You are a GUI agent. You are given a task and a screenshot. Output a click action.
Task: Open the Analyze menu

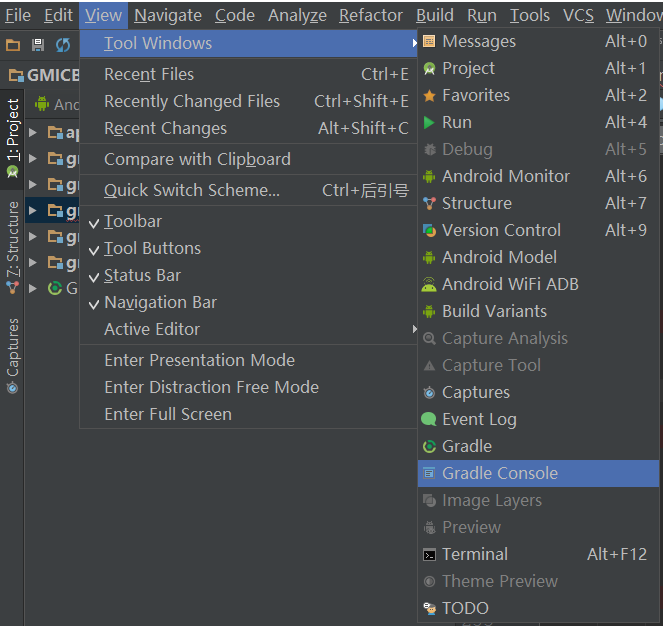tap(297, 16)
